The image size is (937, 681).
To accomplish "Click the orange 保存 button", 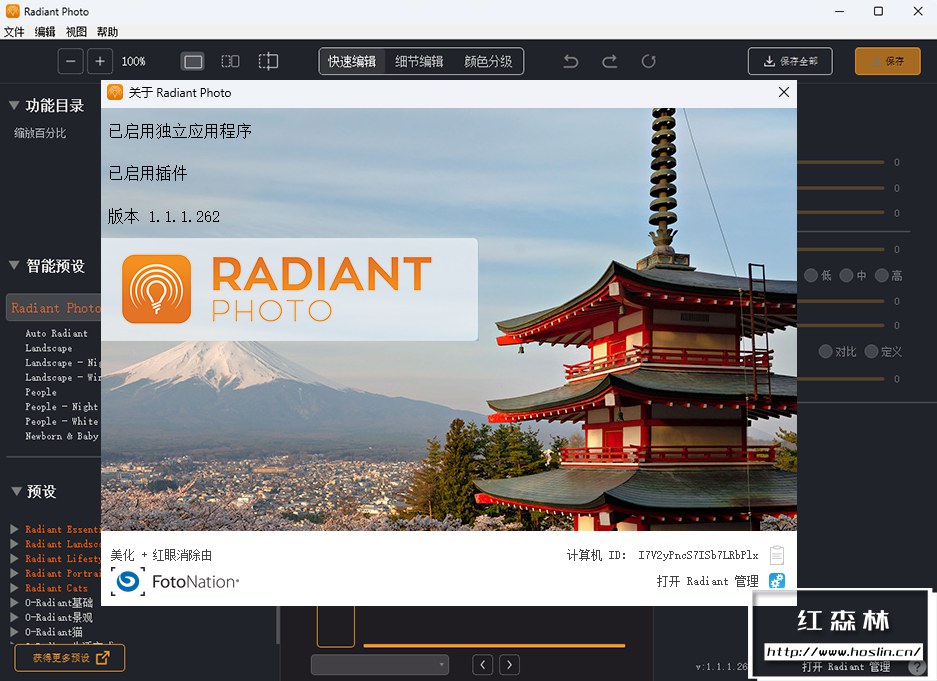I will tap(887, 61).
